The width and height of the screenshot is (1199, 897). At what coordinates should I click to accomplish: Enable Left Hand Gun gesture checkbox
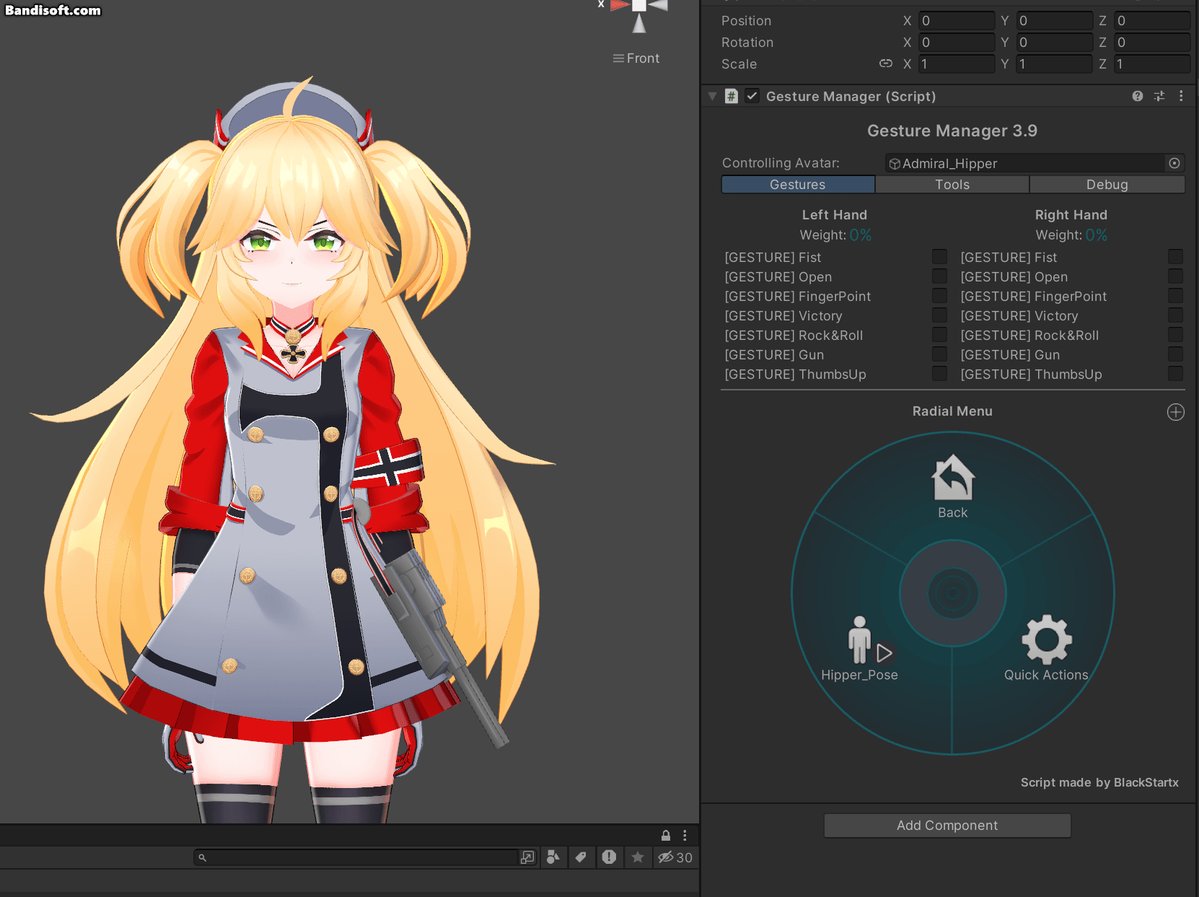tap(939, 354)
